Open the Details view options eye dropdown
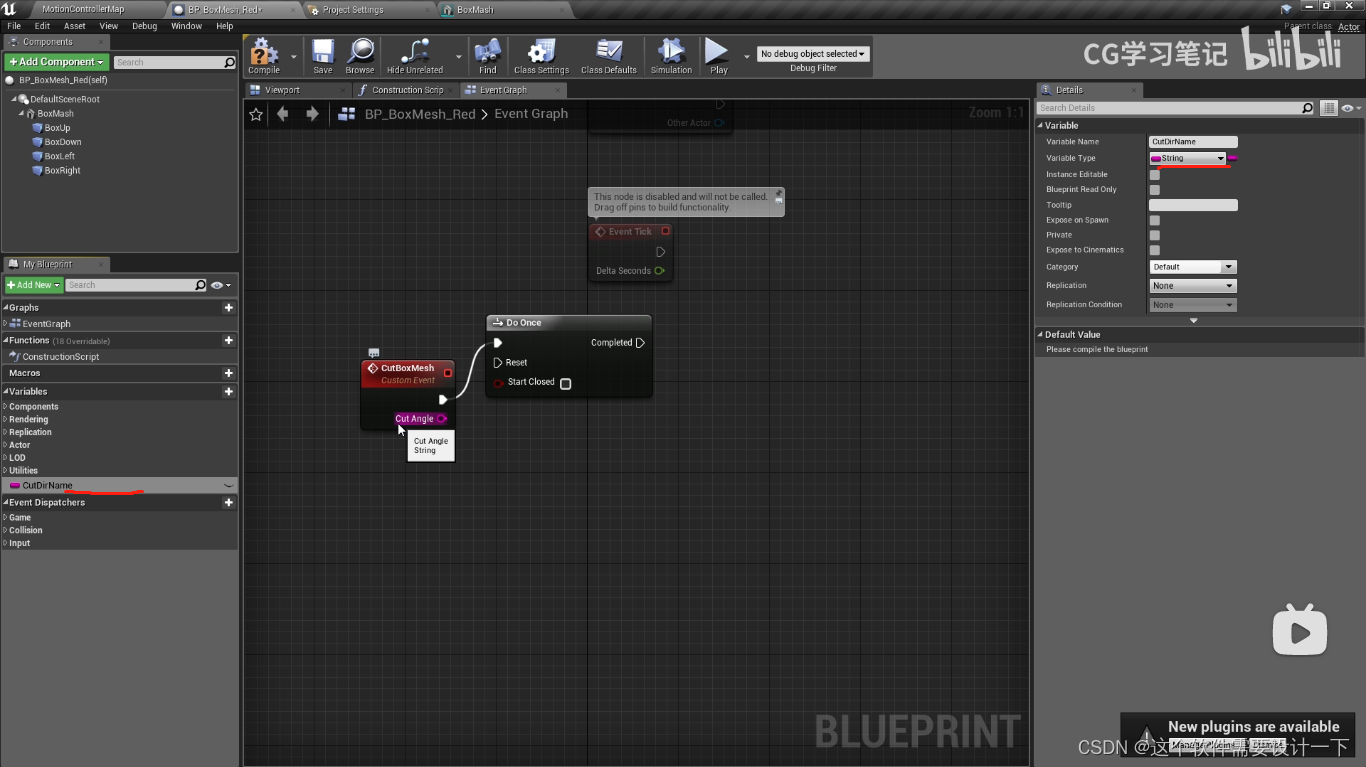Image resolution: width=1366 pixels, height=767 pixels. (x=1350, y=108)
